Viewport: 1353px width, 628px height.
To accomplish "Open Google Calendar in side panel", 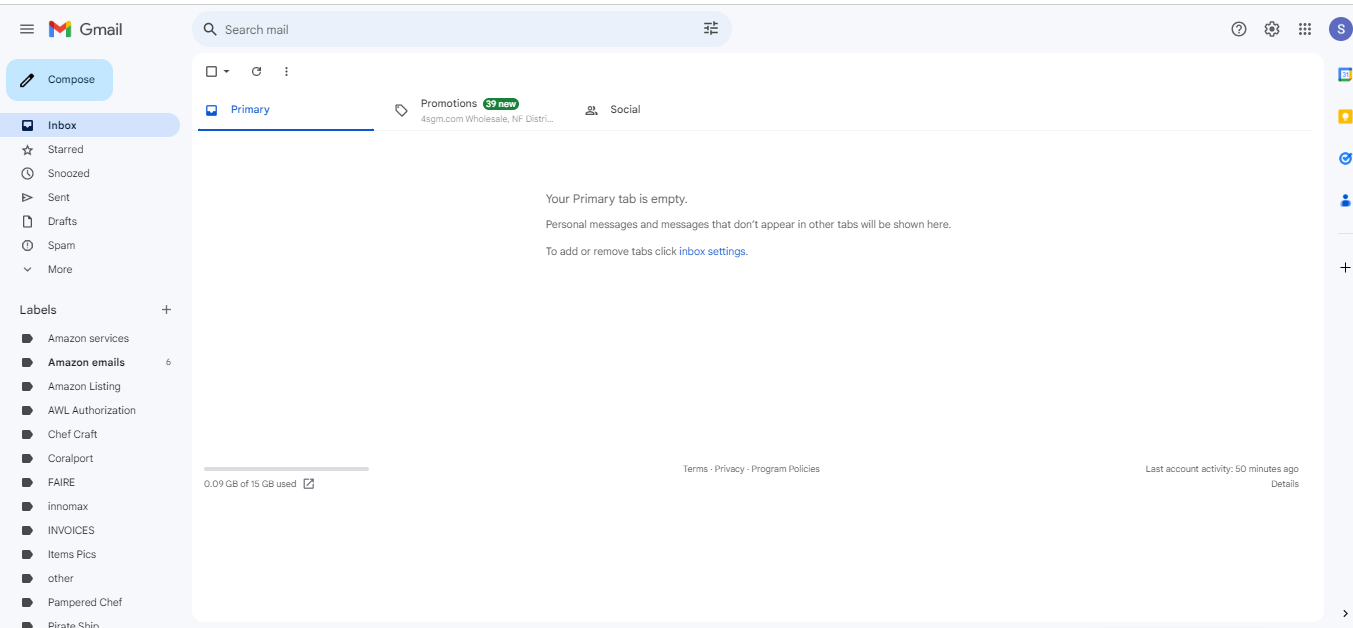I will click(x=1345, y=75).
